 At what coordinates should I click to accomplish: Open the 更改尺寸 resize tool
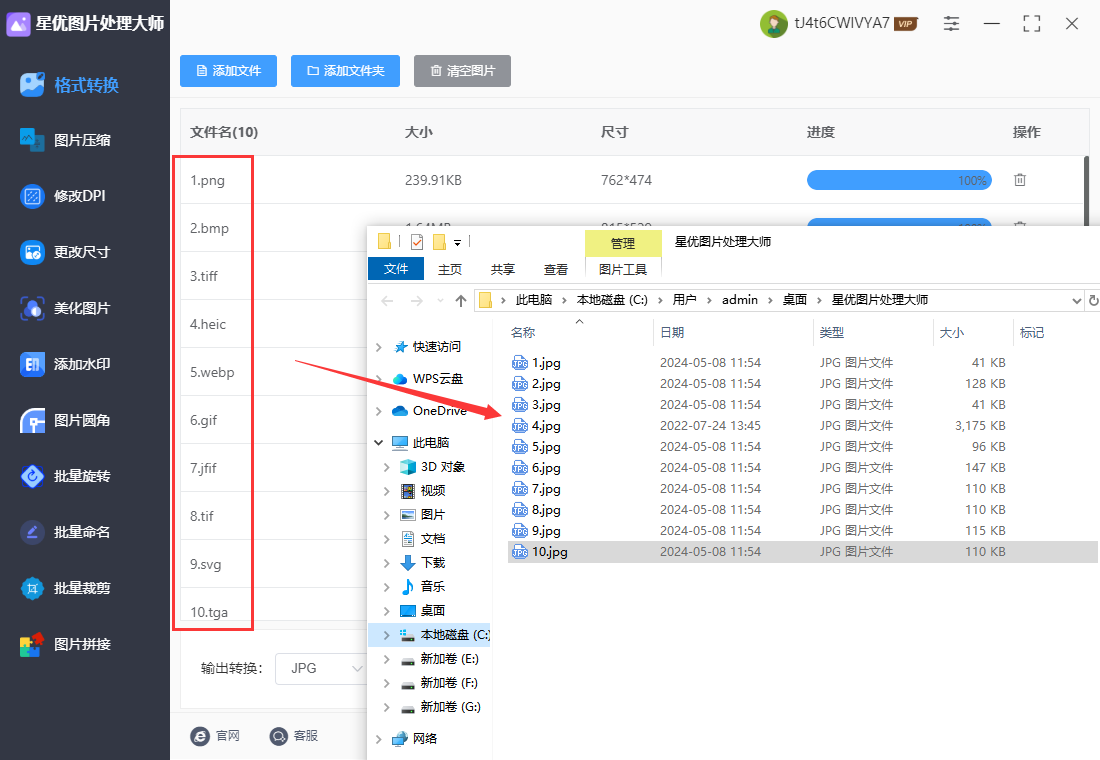point(65,252)
